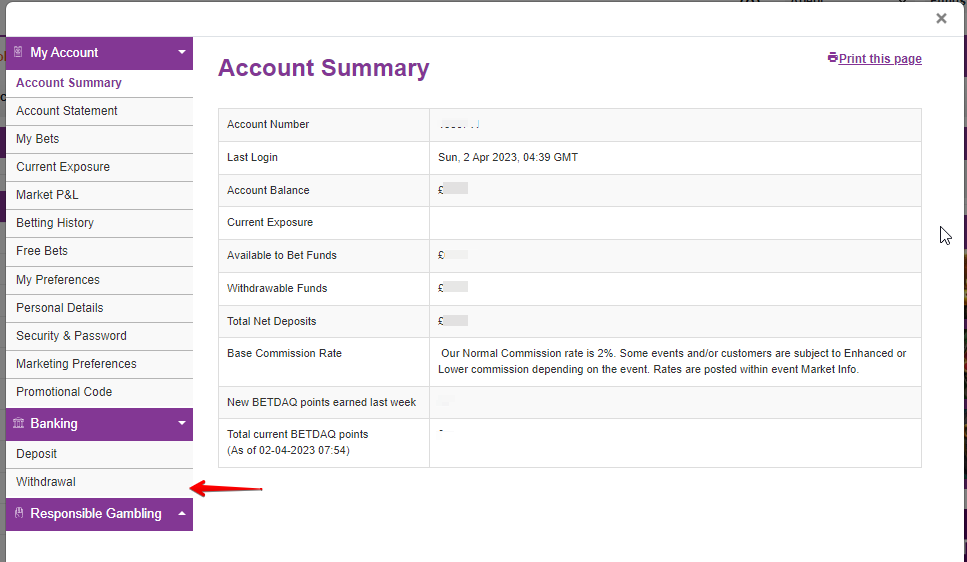Click the Responsible Gambling section icon

tap(19, 513)
